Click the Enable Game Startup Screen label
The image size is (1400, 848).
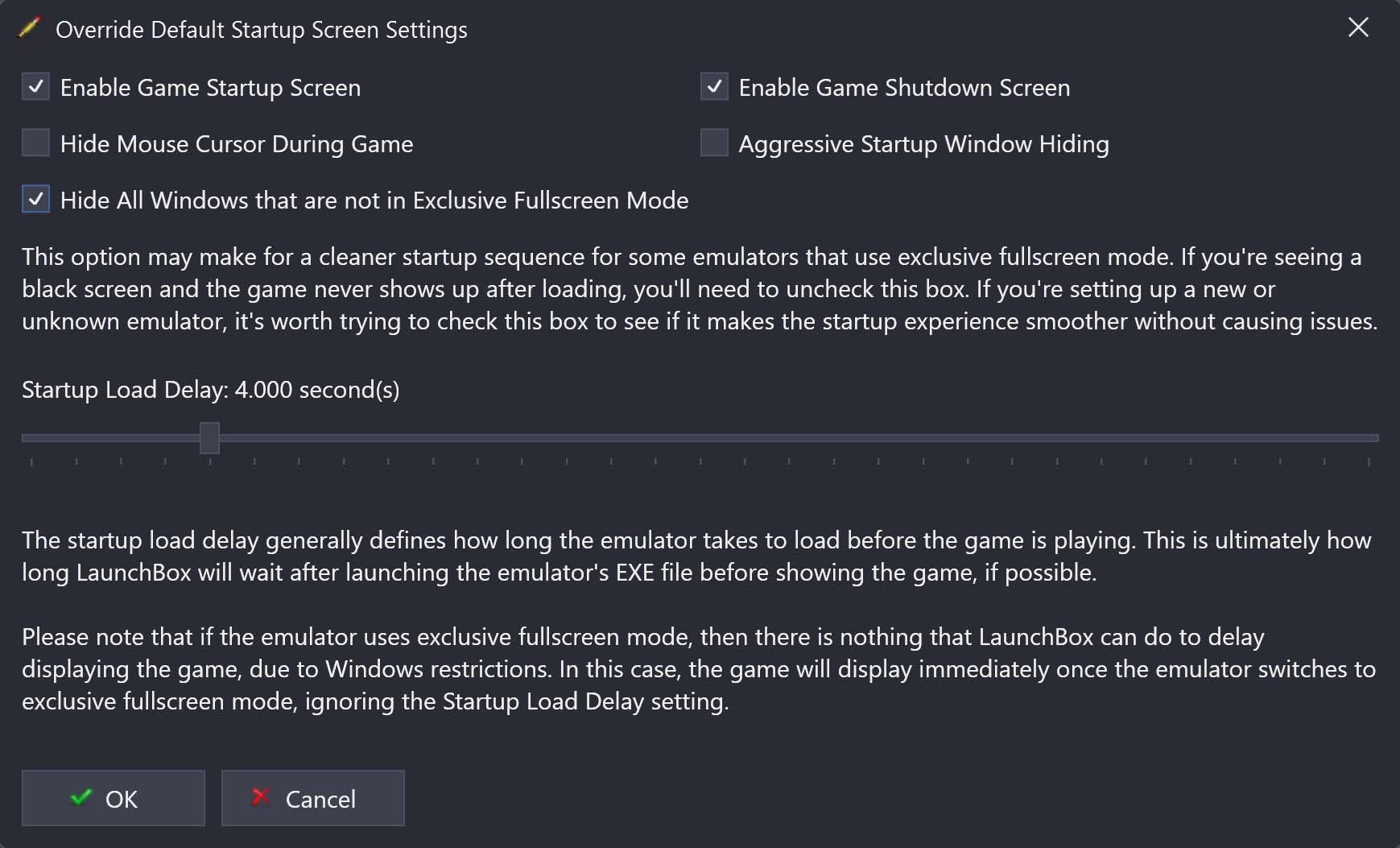(210, 88)
